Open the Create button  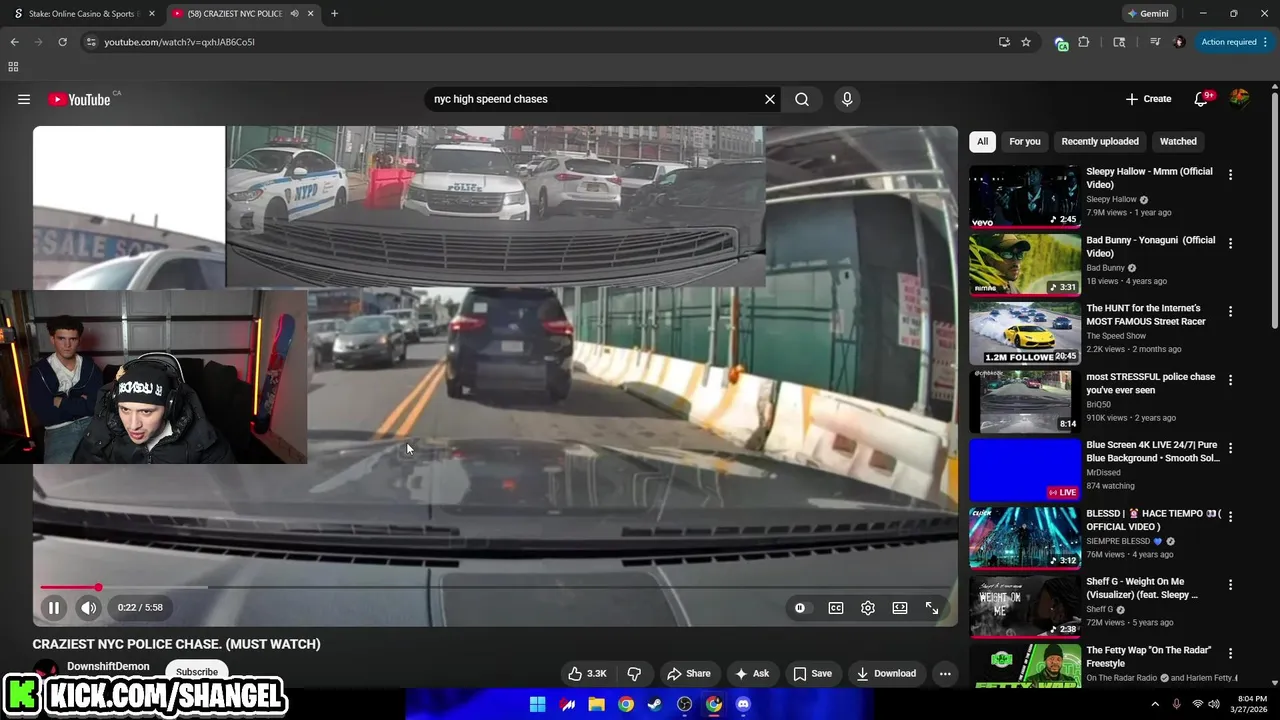coord(1148,99)
